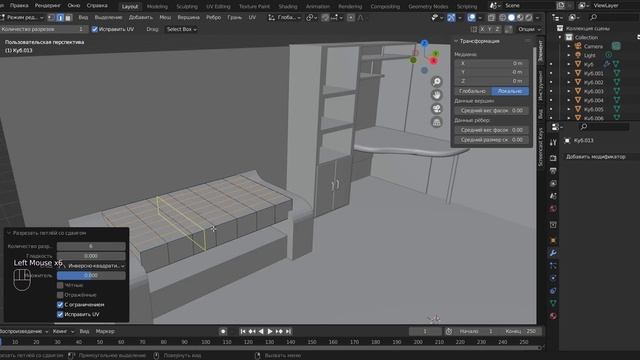Image resolution: width=640 pixels, height=360 pixels.
Task: Click the Camera object icon in outliner
Action: pos(578,46)
